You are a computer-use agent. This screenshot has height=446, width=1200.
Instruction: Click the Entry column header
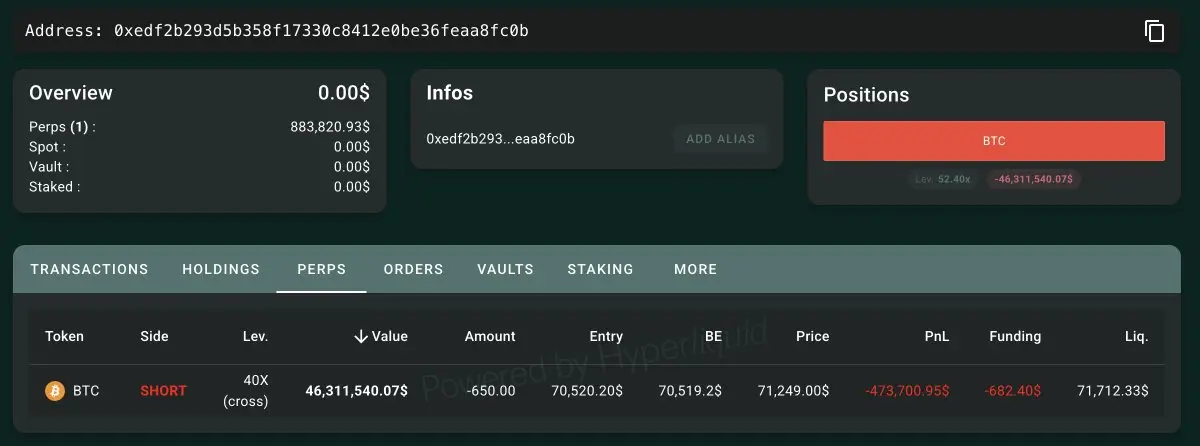pos(606,336)
